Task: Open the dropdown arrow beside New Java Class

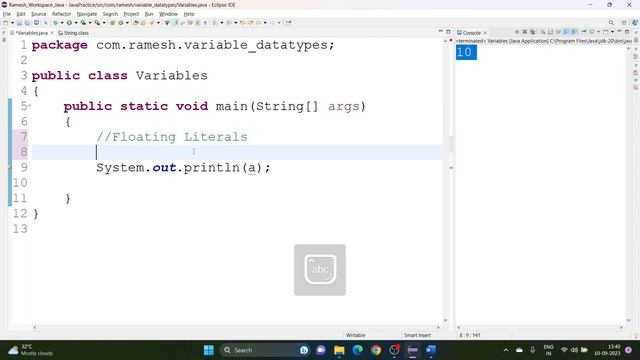Action: click(127, 23)
